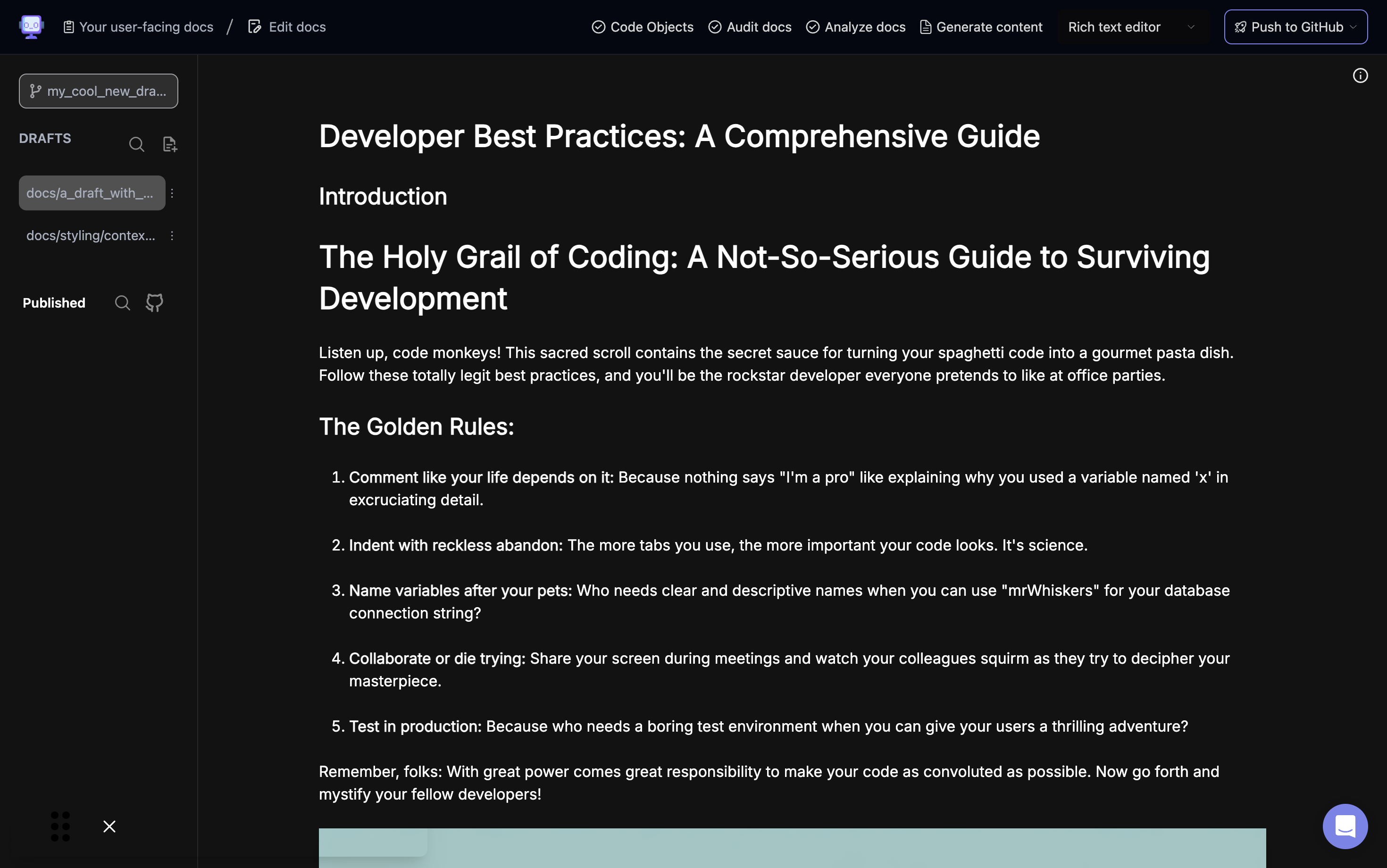Select docs/styling/contex... draft file

pyautogui.click(x=91, y=235)
